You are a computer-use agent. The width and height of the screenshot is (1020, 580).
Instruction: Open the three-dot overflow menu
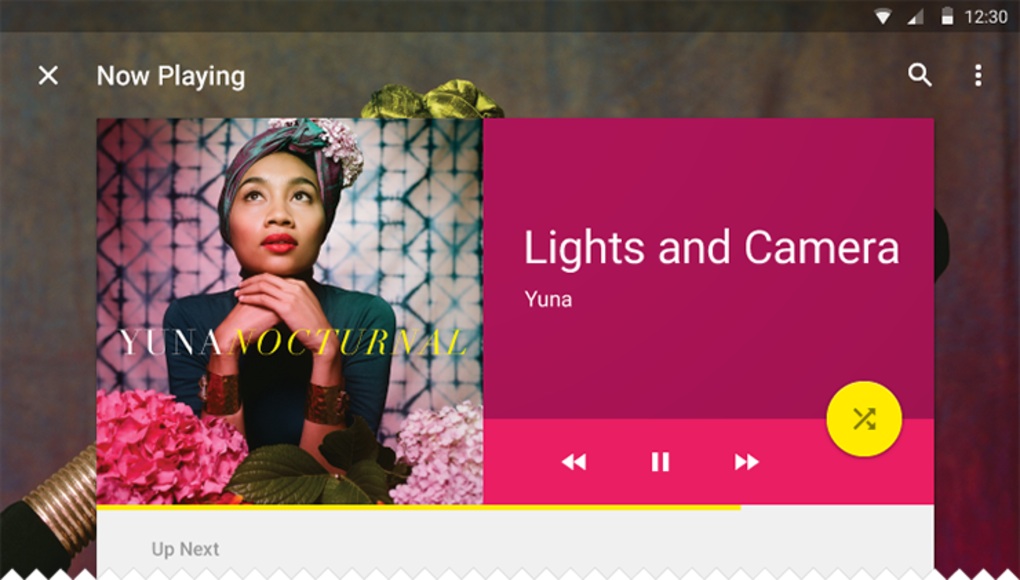click(x=978, y=75)
